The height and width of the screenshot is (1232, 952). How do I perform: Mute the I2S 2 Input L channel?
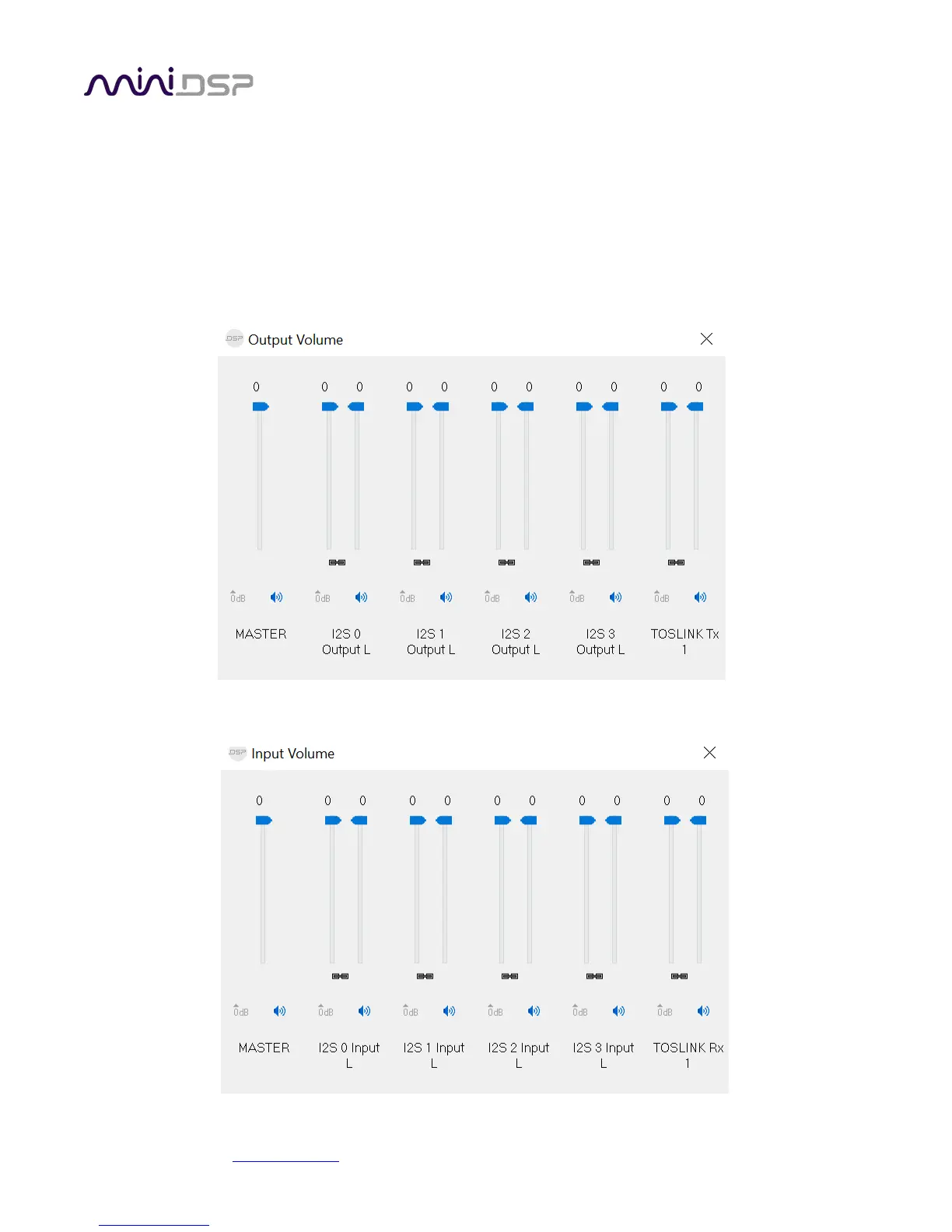click(x=534, y=1011)
